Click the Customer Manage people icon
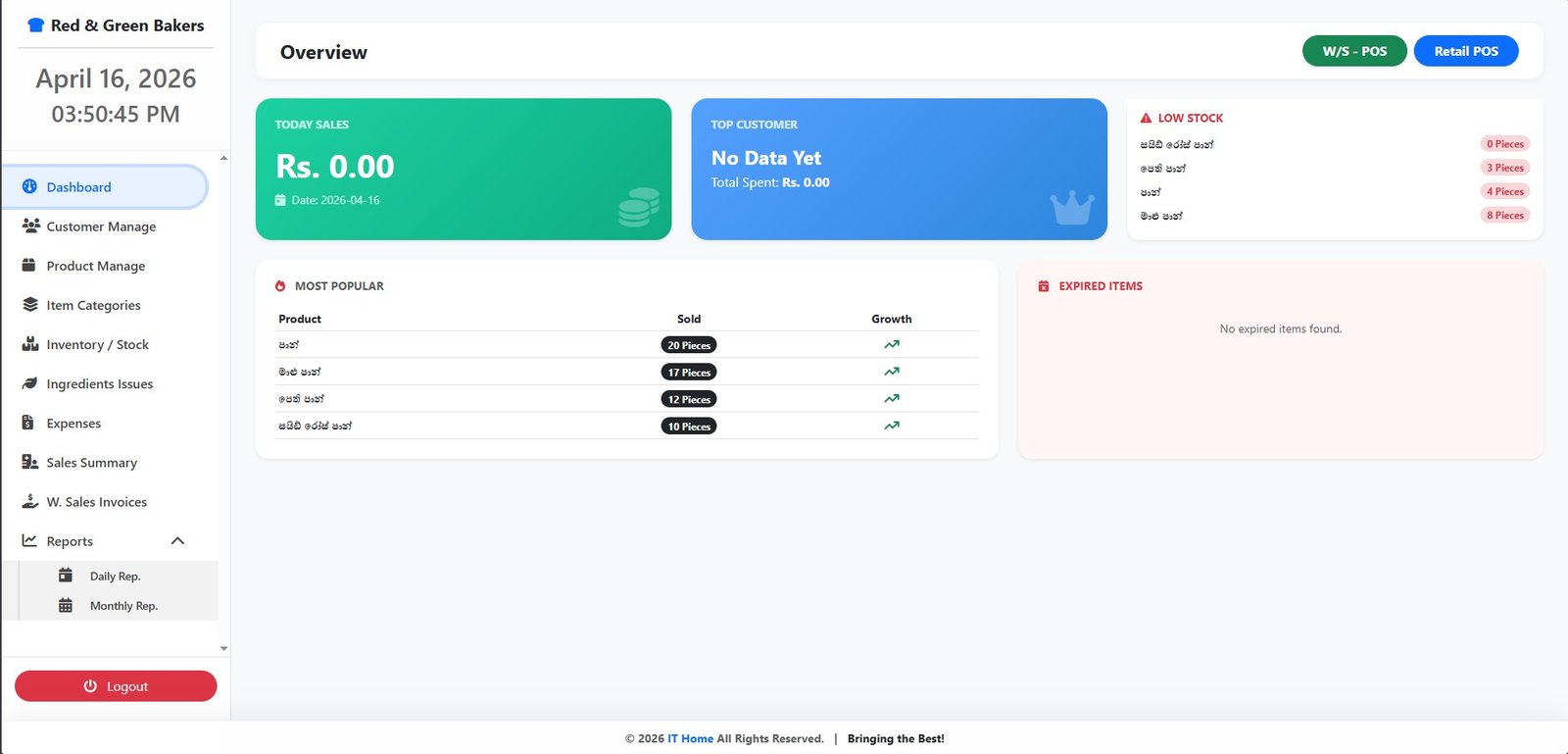1568x754 pixels. point(30,226)
